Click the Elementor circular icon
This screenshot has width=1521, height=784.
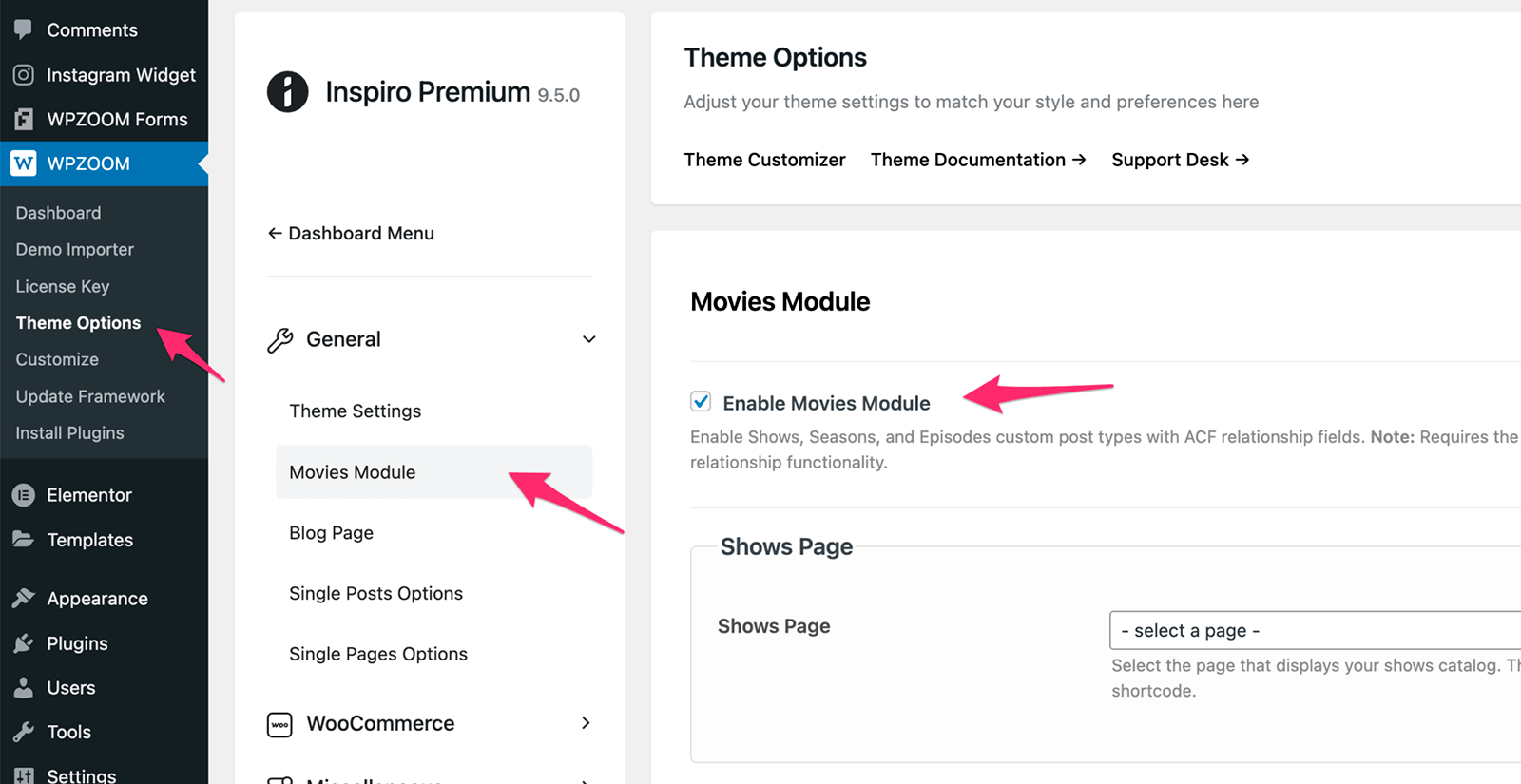click(x=24, y=495)
